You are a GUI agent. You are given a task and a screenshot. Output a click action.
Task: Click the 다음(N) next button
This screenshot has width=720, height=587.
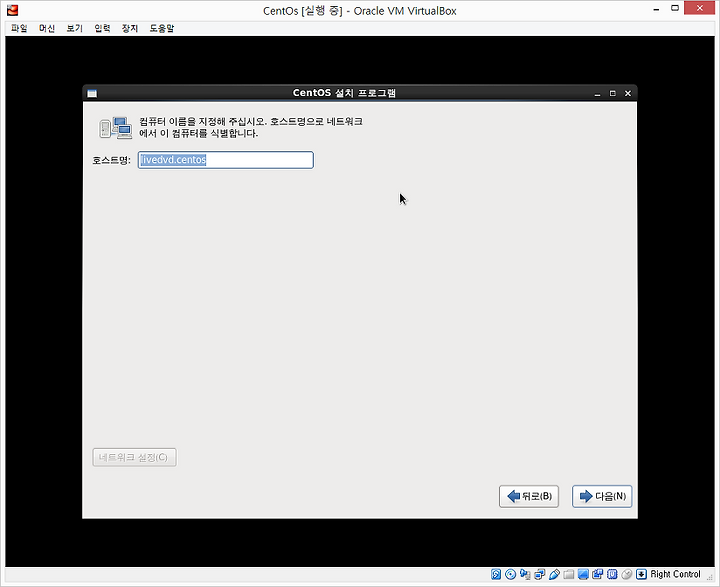point(602,496)
